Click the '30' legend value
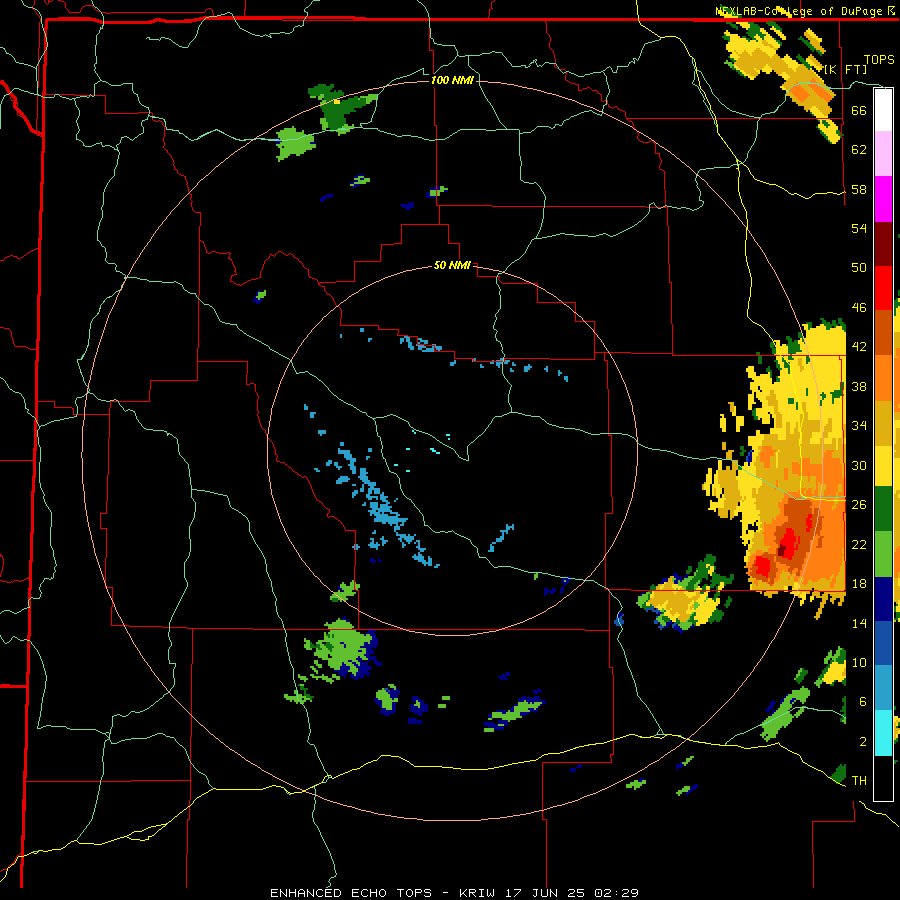 (x=859, y=465)
